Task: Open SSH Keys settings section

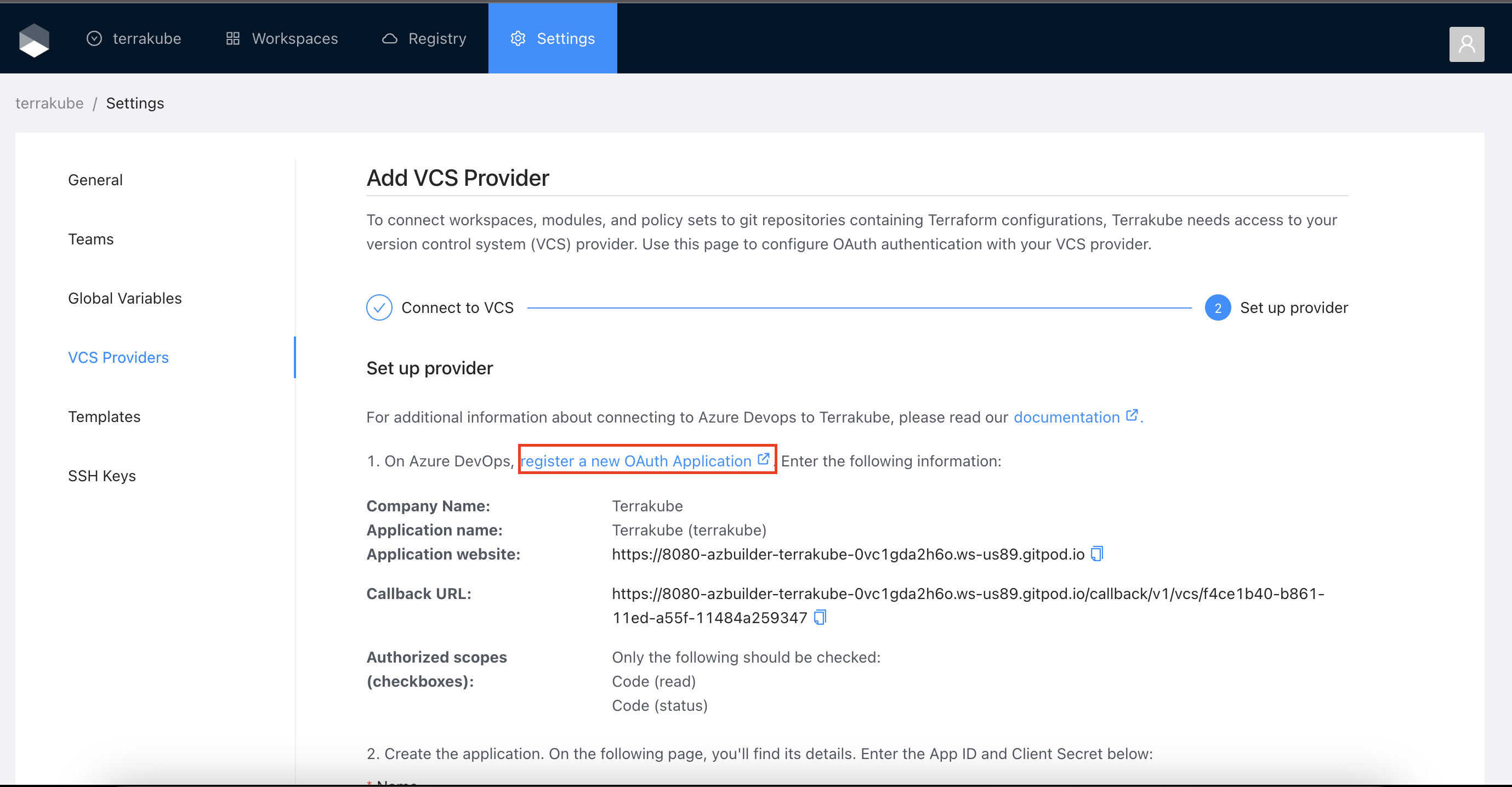Action: point(101,476)
